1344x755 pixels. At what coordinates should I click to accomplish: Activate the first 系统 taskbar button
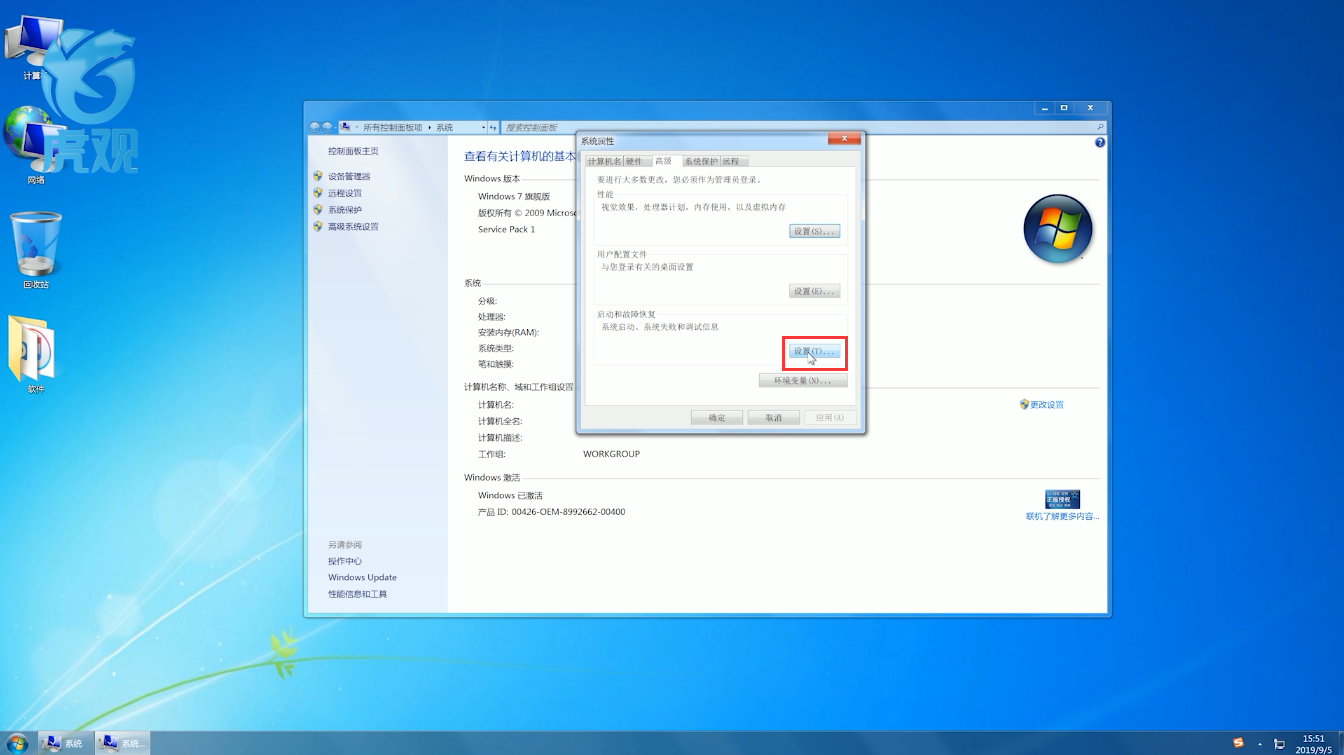coord(64,743)
